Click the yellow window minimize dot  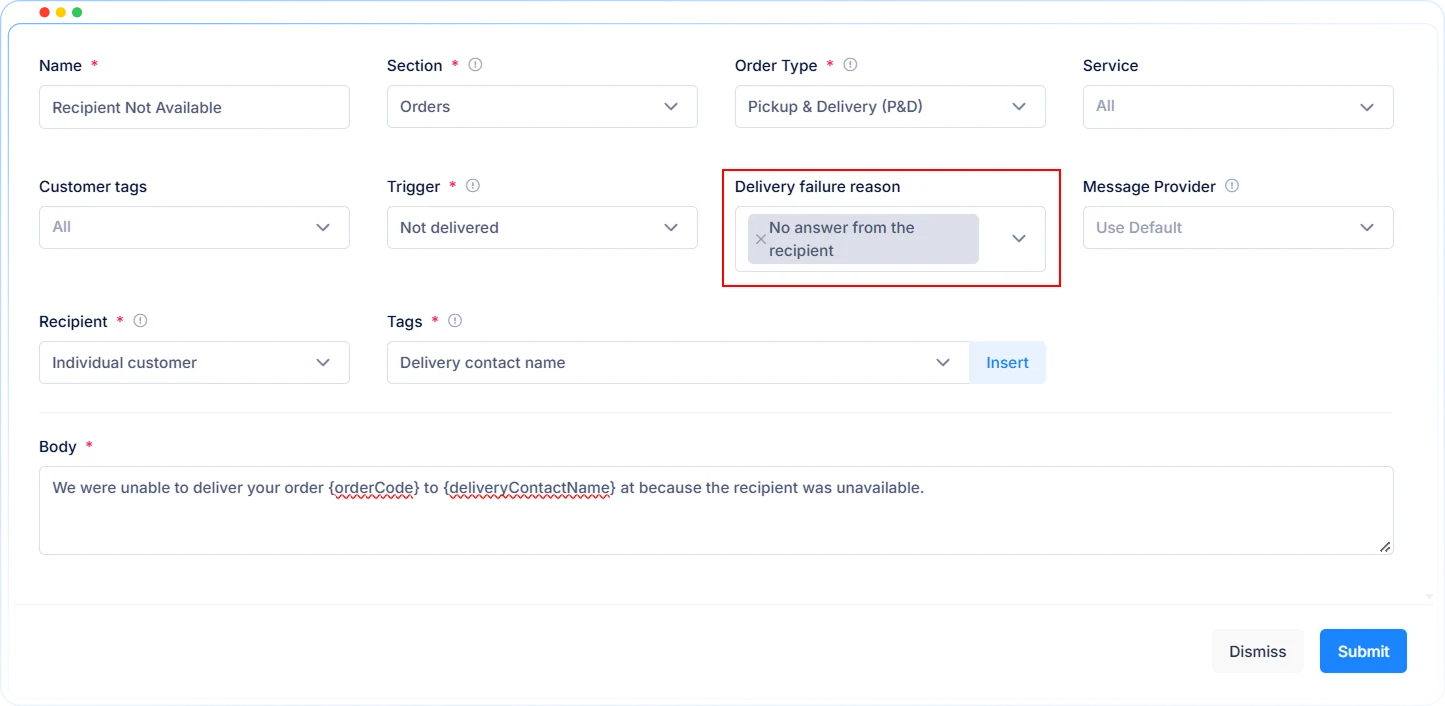pyautogui.click(x=61, y=12)
